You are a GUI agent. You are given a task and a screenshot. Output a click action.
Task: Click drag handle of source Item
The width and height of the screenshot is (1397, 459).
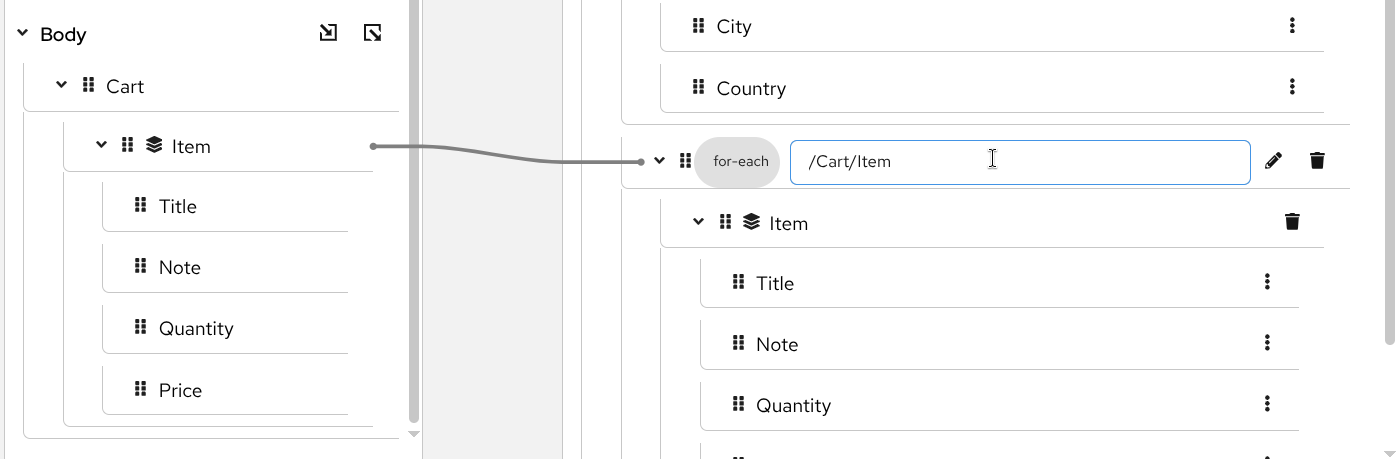(x=127, y=145)
